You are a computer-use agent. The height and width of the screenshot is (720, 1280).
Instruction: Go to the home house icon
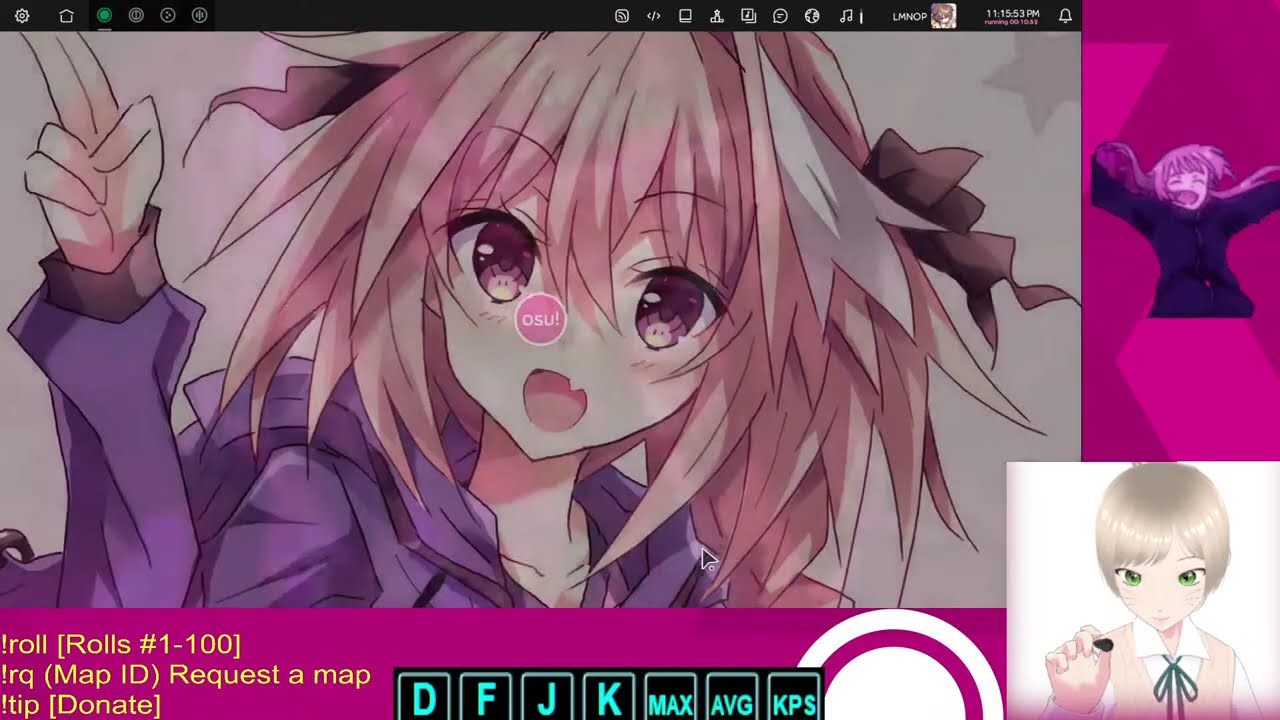tap(66, 16)
